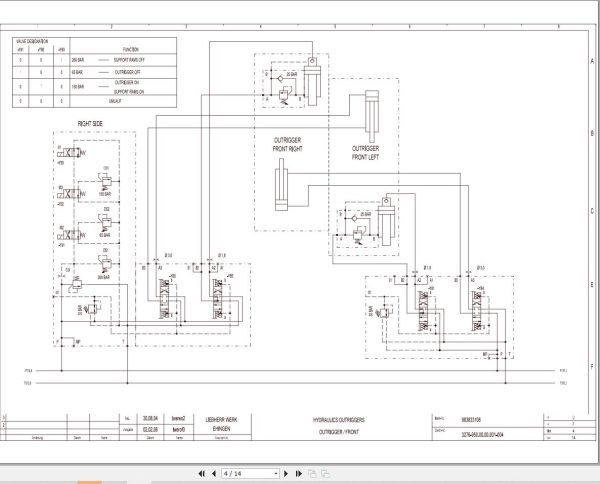Screen dimensions: 600x484
Task: Click the OUTRIGGER / FRONT subtitle
Action: point(339,432)
